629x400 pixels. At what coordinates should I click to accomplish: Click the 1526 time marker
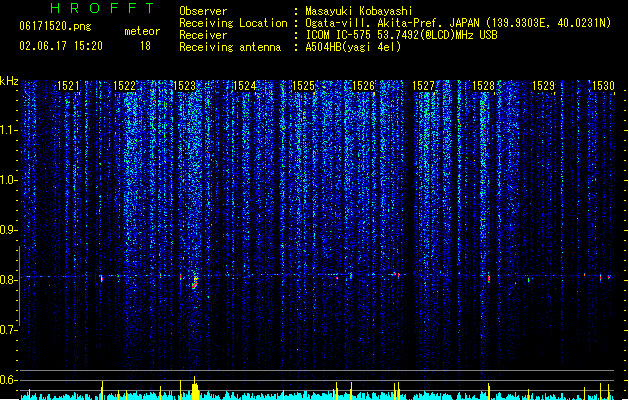(x=363, y=86)
